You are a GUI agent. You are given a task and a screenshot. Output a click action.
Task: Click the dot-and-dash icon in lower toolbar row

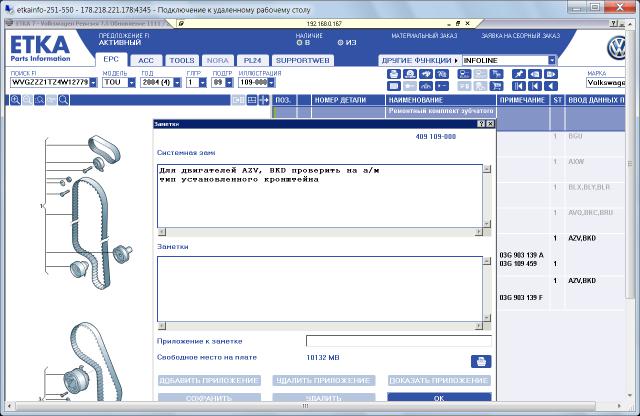[442, 86]
